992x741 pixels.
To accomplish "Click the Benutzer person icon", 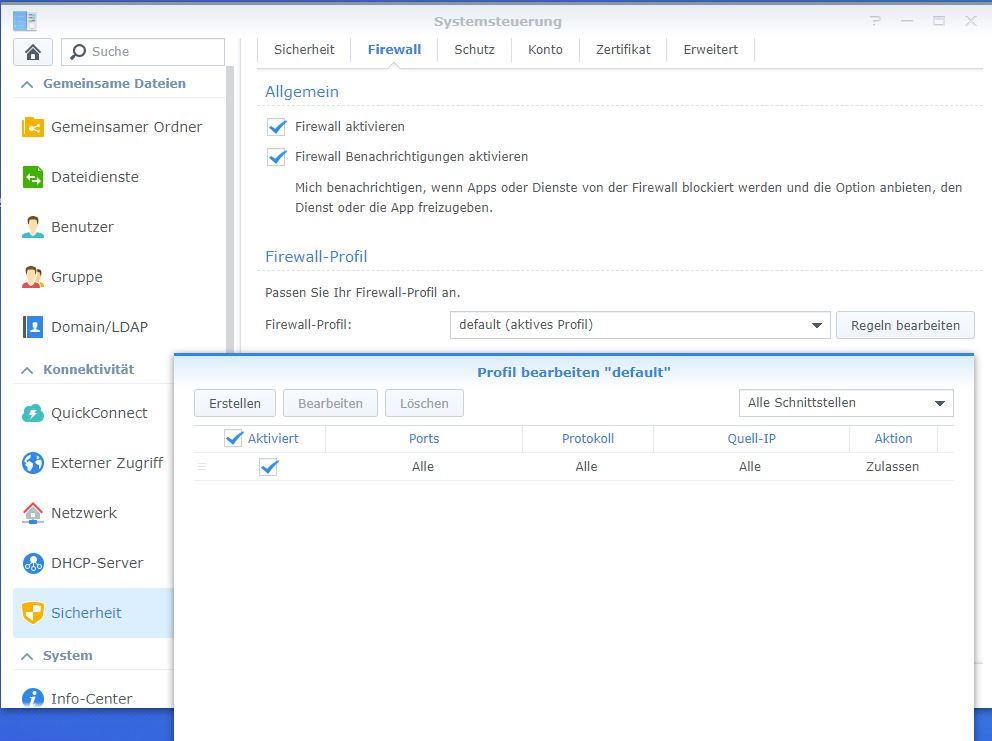I will (33, 227).
